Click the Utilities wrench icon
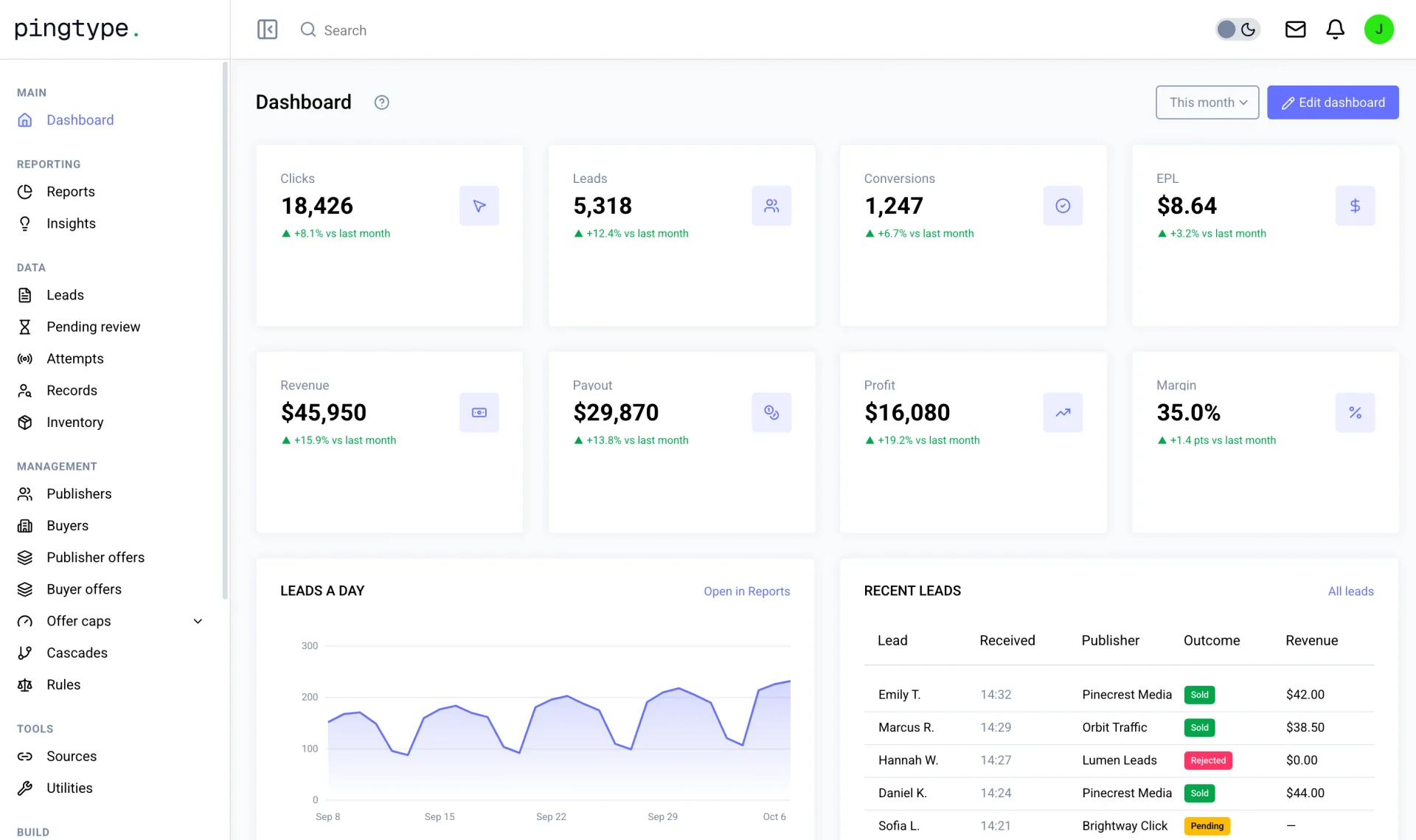Screen dimensions: 1416x840 pos(25,788)
